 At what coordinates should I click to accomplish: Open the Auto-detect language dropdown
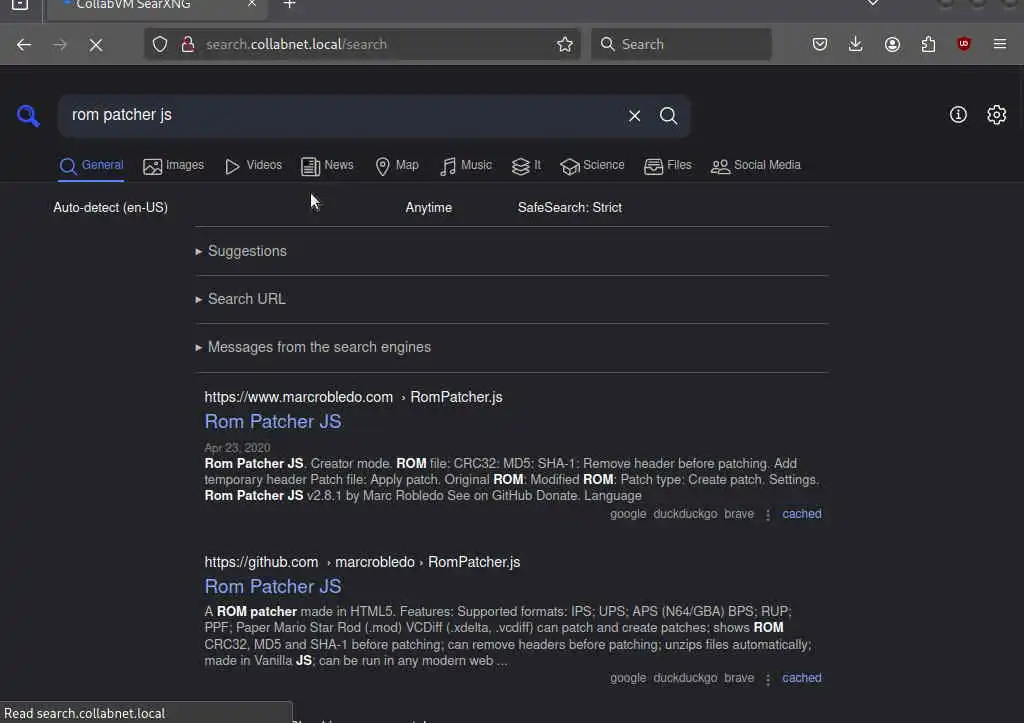110,208
